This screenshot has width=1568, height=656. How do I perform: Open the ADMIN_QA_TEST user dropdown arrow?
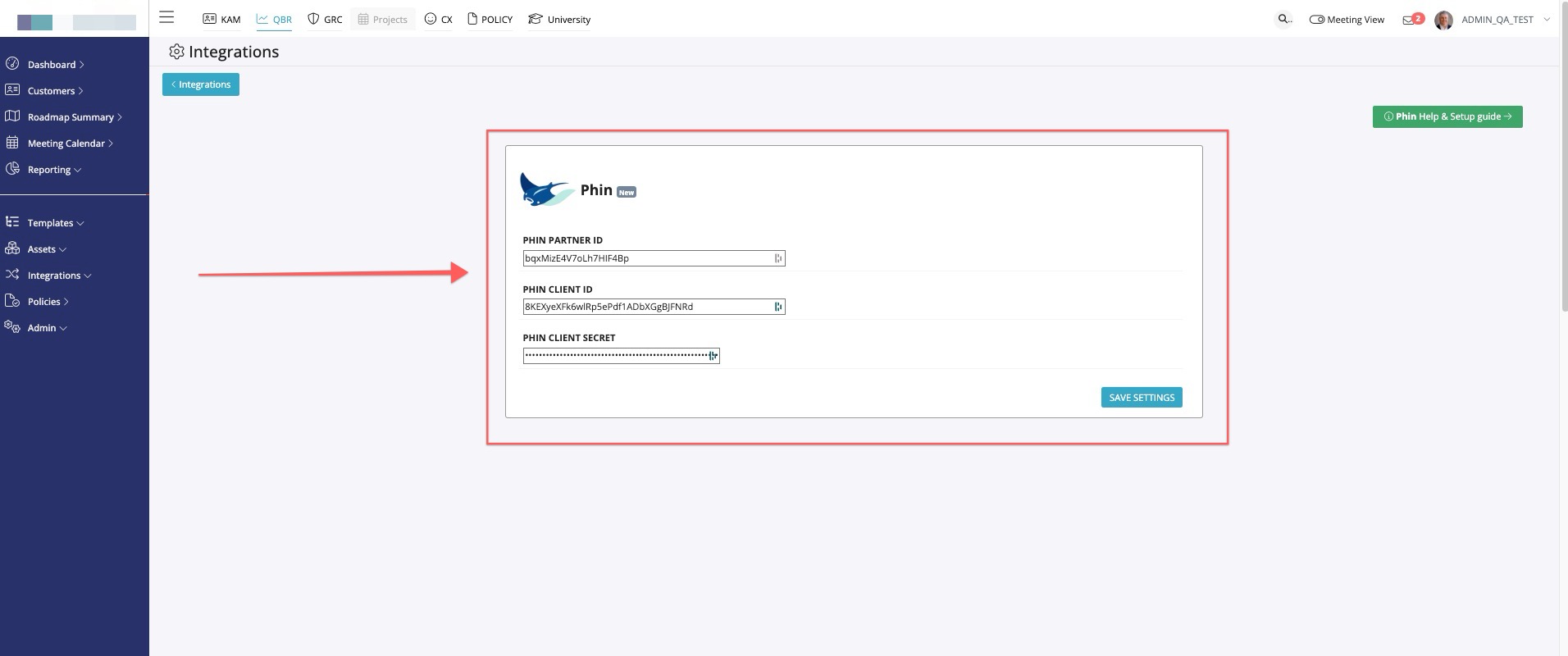tap(1547, 20)
